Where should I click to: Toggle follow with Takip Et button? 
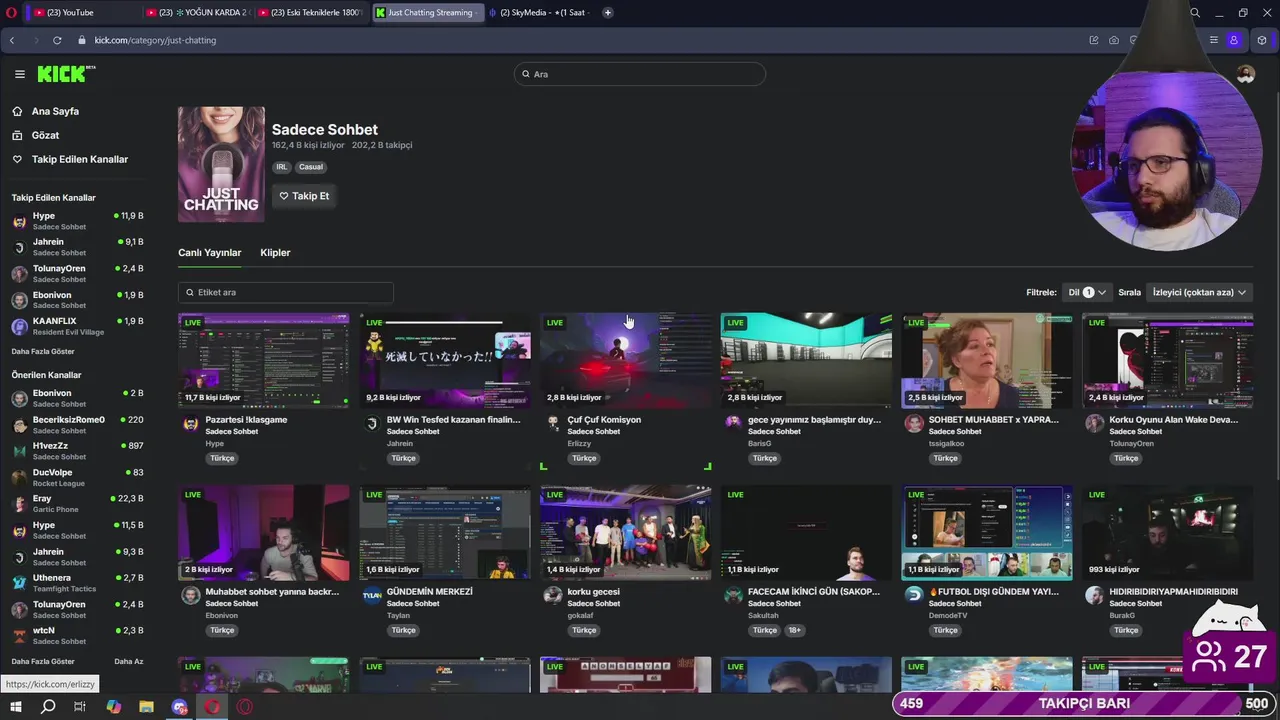coord(304,196)
